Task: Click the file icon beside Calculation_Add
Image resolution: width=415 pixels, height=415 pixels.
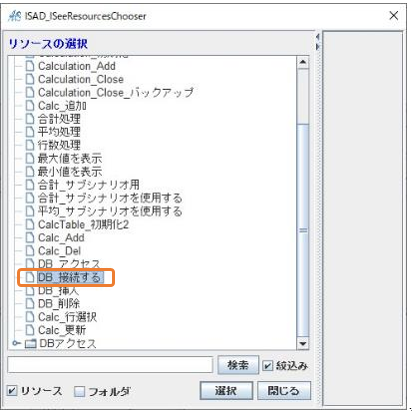Action: [x=30, y=66]
